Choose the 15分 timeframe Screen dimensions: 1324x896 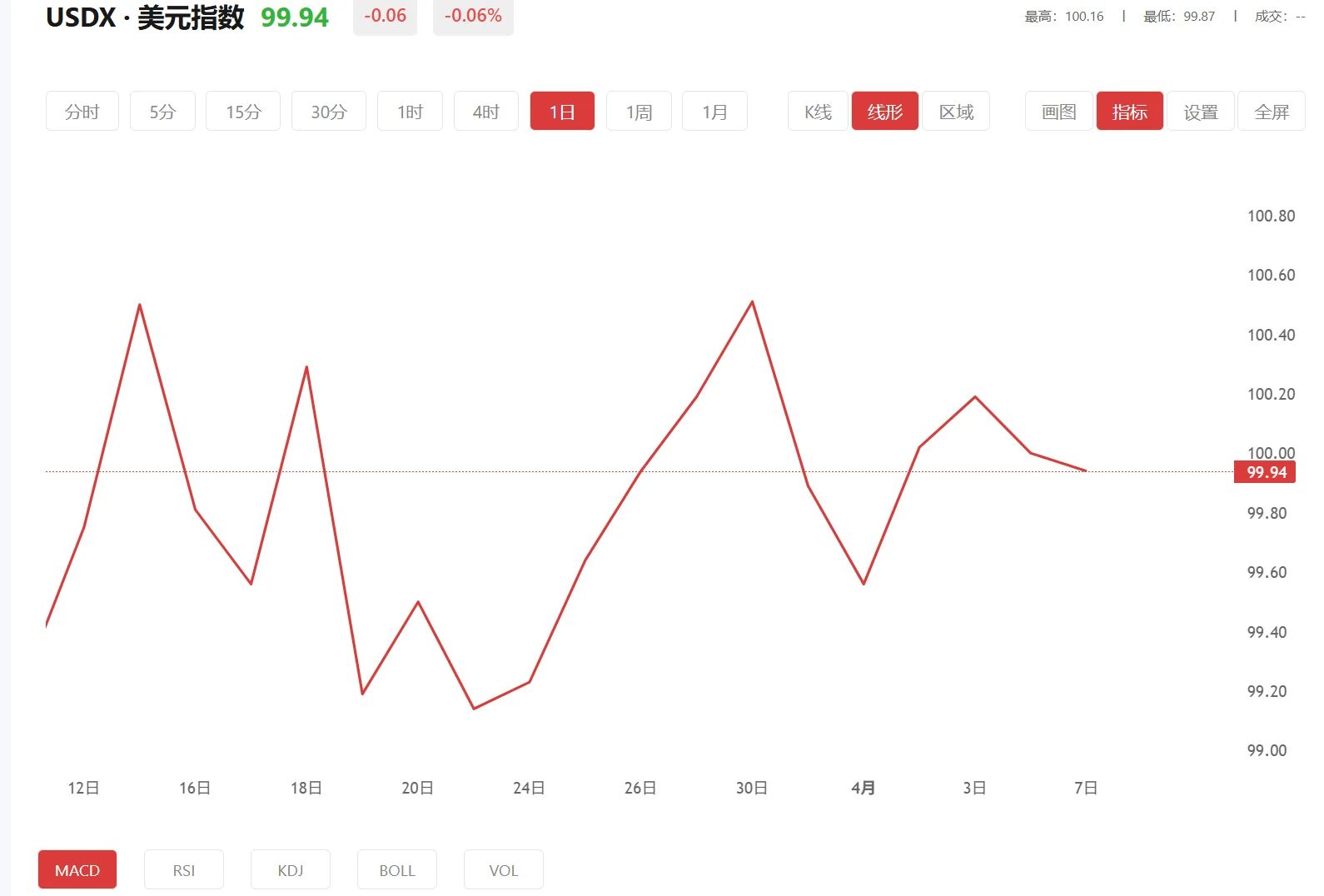(243, 112)
